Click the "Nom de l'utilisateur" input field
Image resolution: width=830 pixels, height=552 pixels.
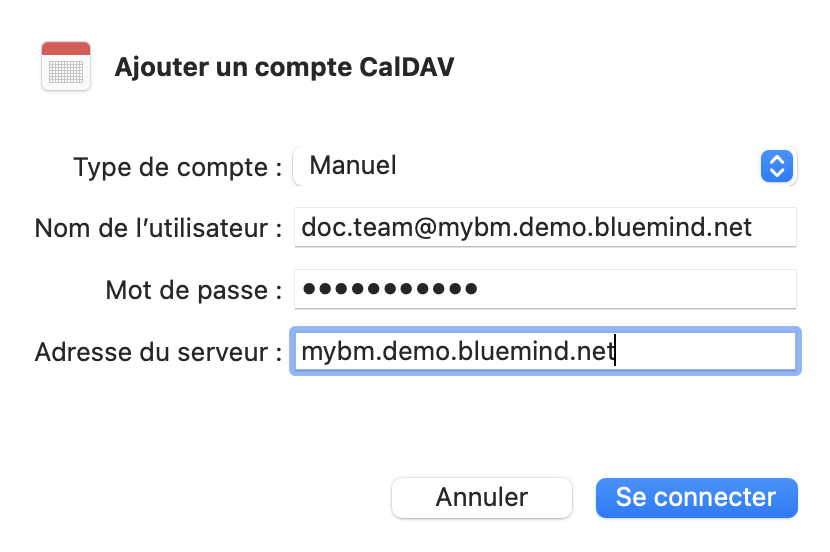[x=545, y=227]
